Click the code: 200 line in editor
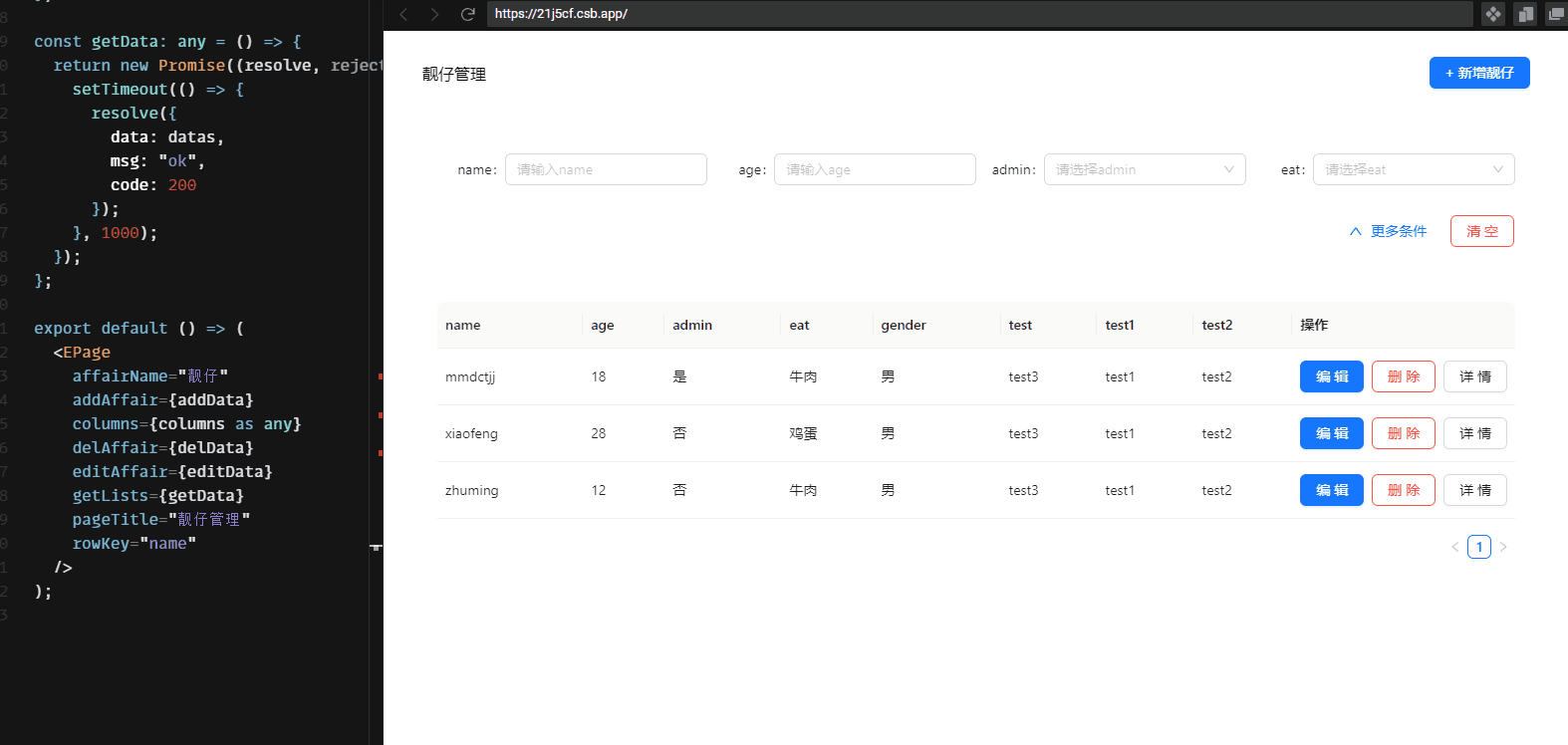 click(x=153, y=184)
